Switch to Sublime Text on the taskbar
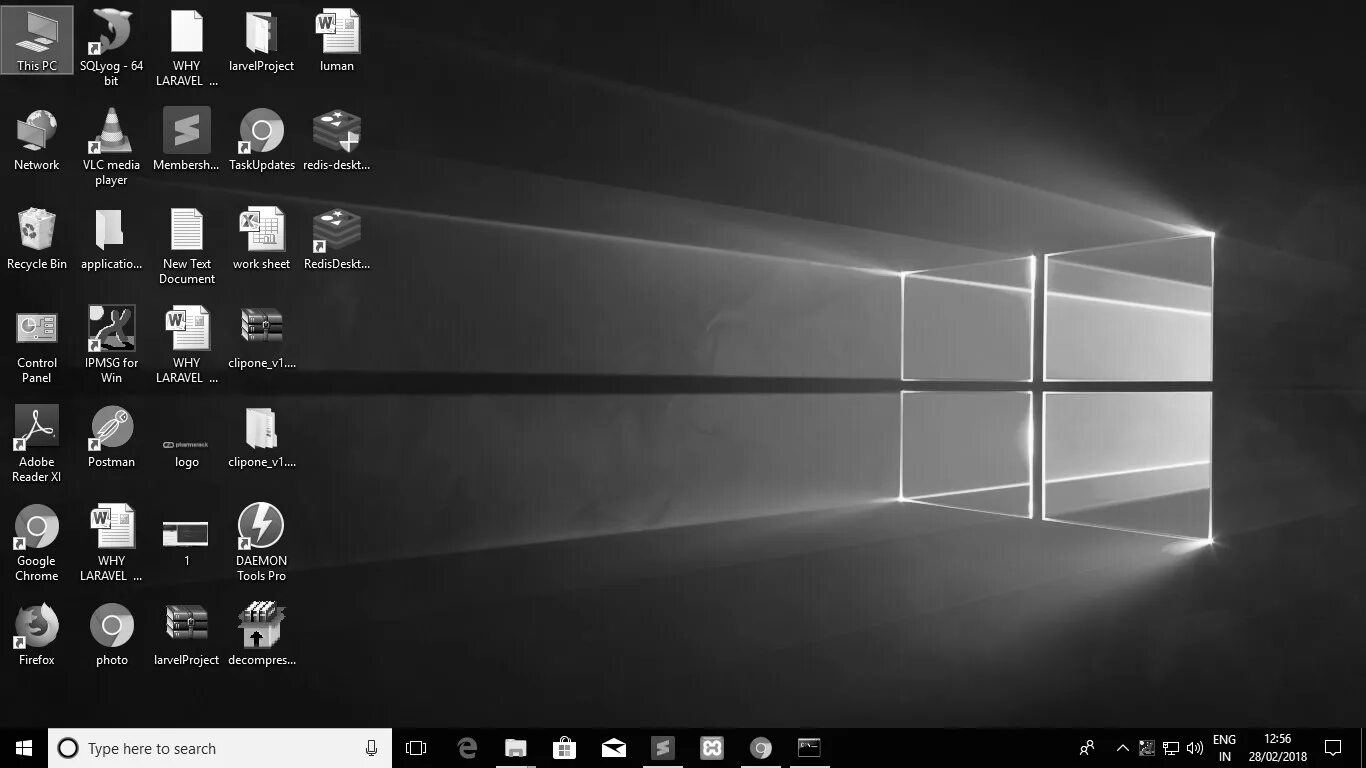 click(662, 748)
